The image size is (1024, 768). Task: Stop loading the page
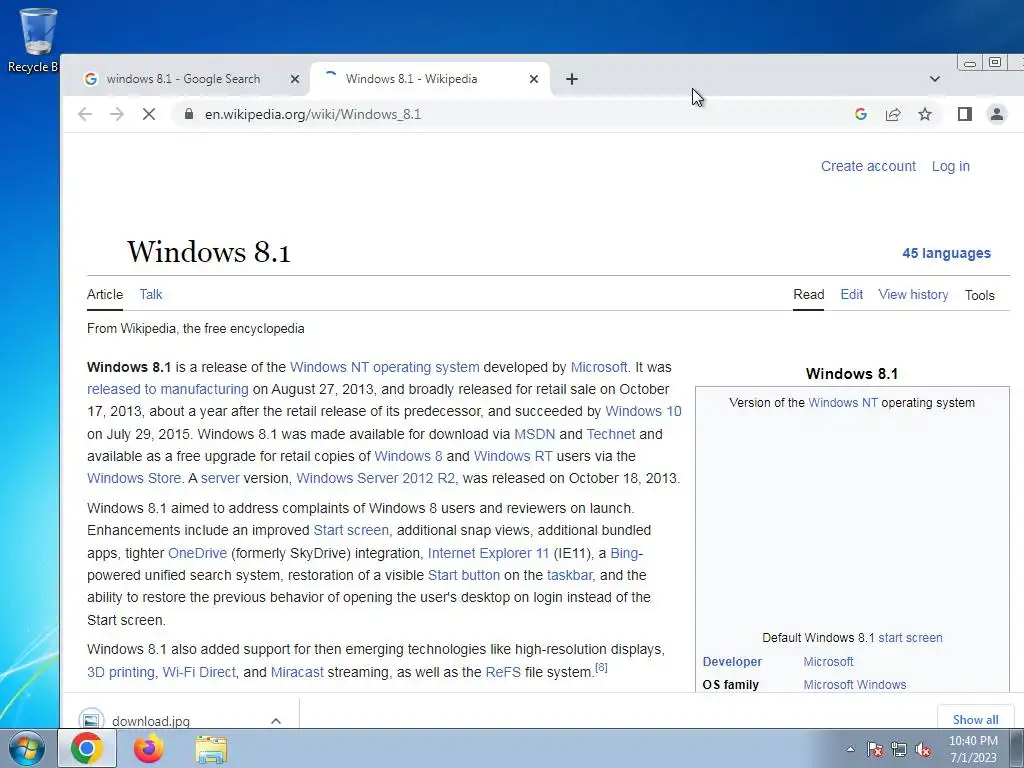(149, 114)
